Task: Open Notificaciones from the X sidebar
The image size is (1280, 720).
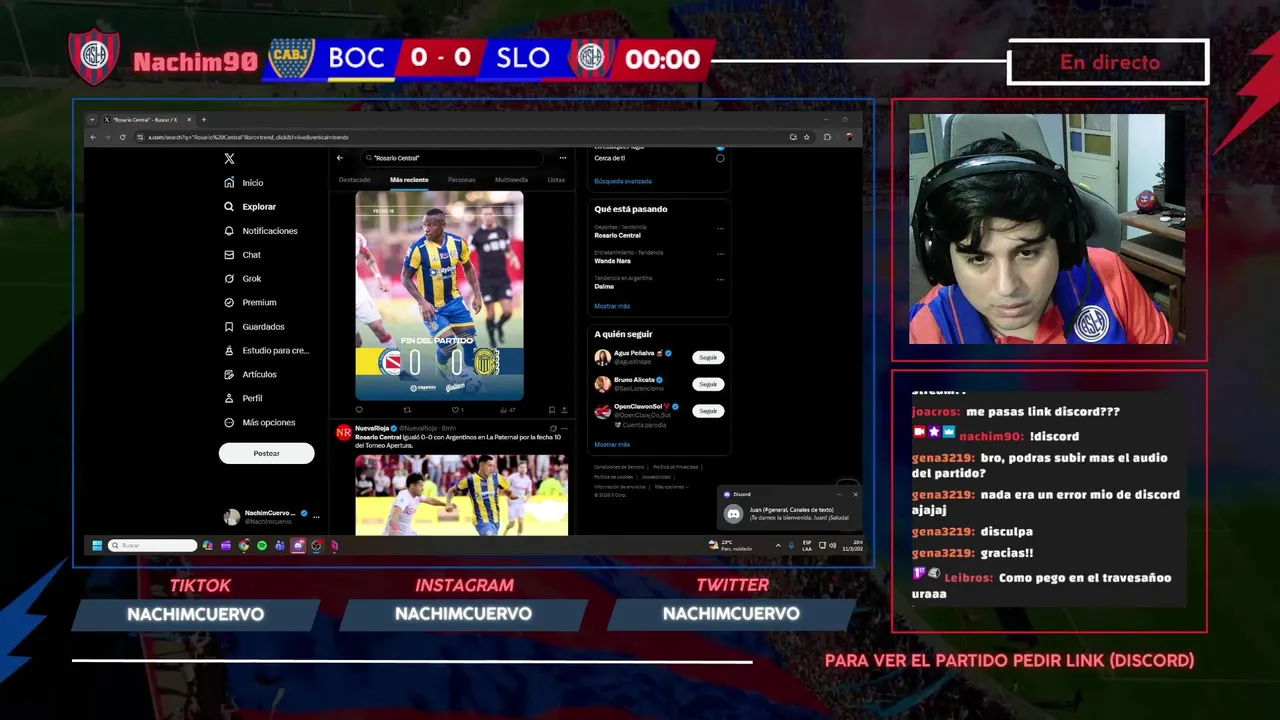Action: click(261, 231)
